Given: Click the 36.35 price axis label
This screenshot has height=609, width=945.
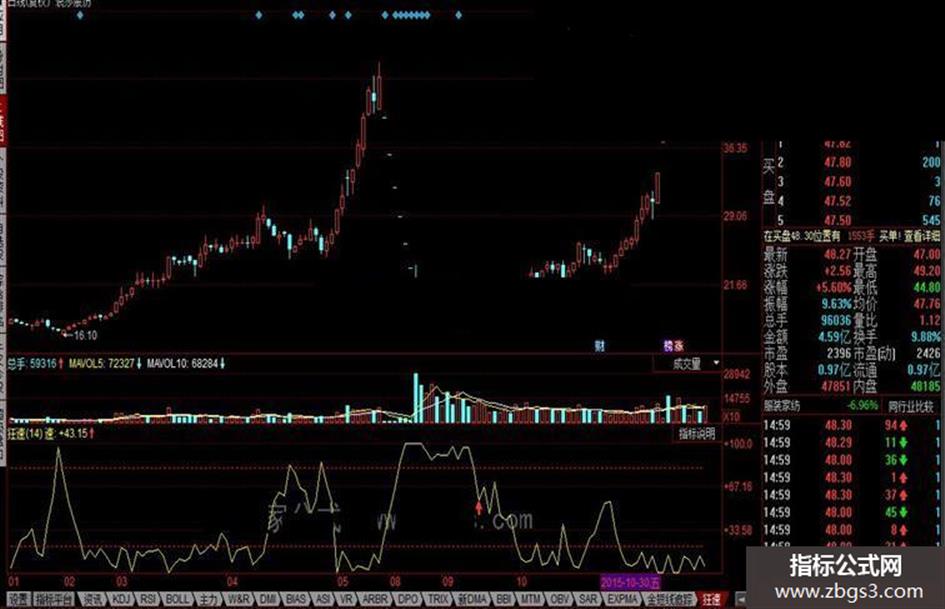Looking at the screenshot, I should [735, 148].
